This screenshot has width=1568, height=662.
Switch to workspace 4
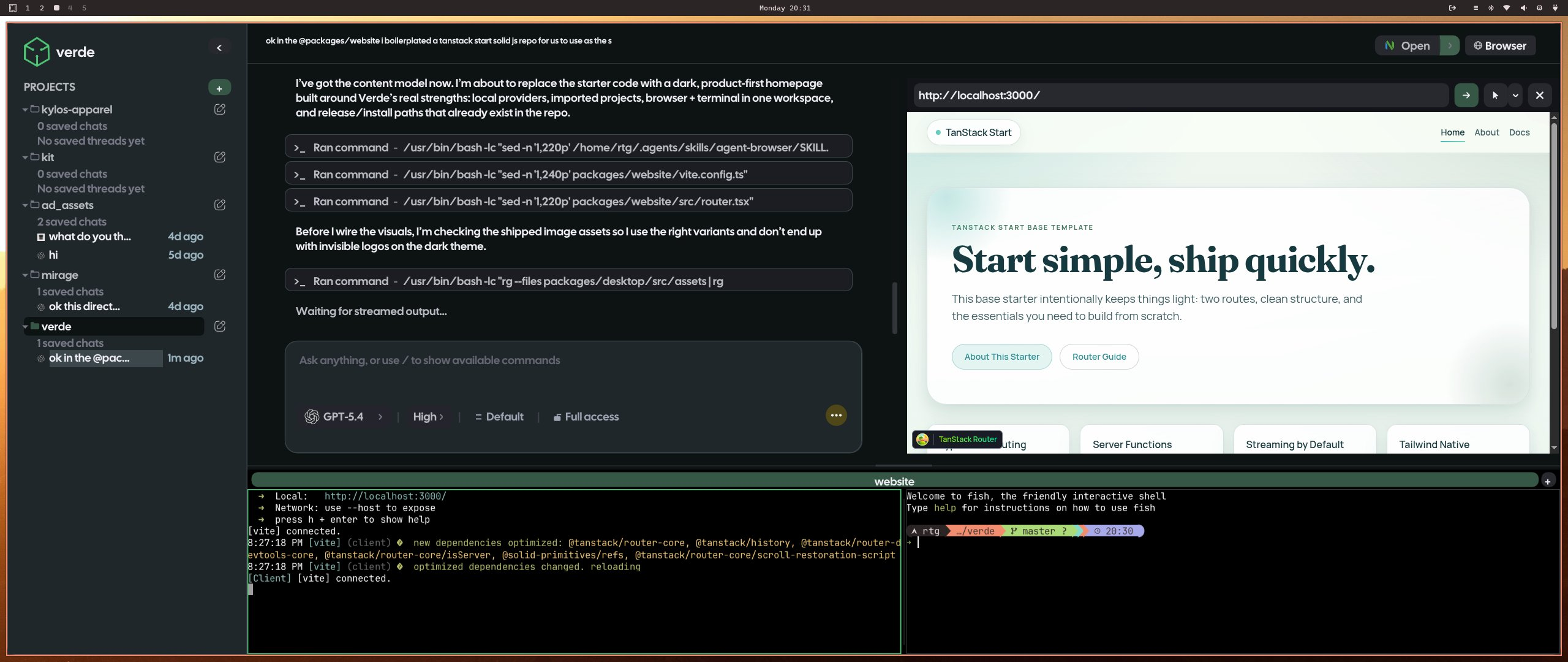click(x=70, y=8)
